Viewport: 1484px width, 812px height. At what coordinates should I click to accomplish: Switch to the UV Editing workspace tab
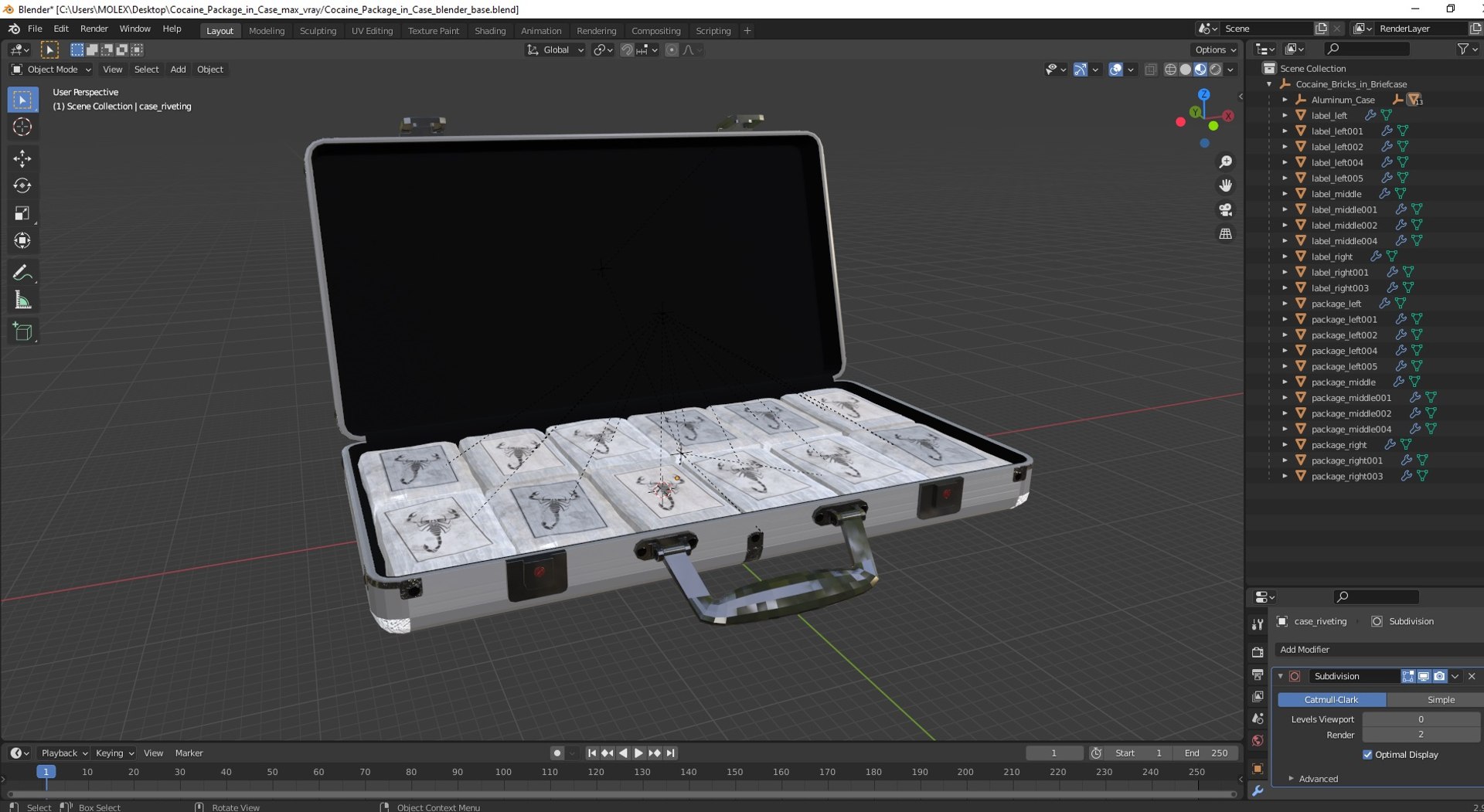pos(372,31)
